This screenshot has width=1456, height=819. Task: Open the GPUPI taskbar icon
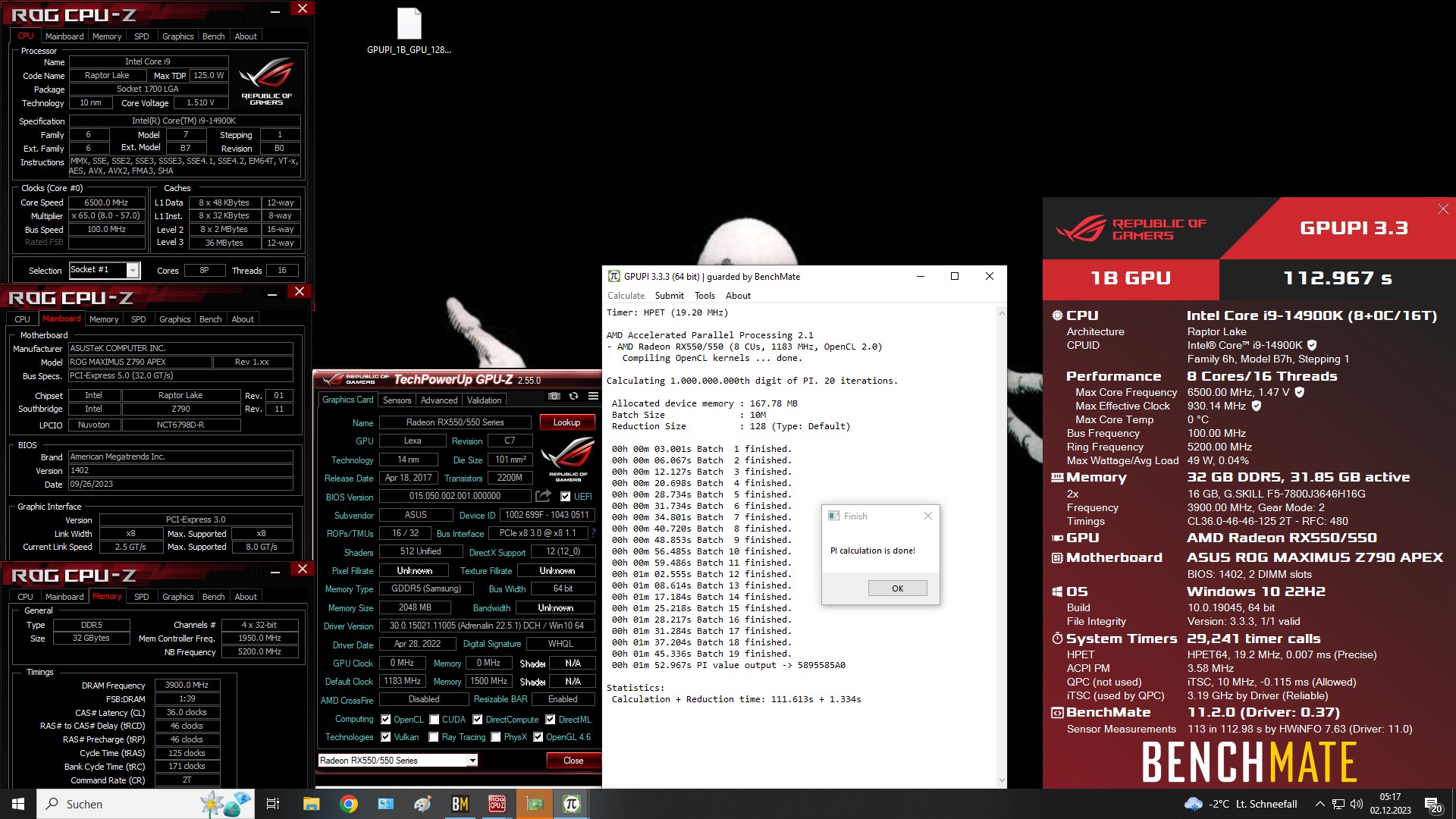pos(572,804)
